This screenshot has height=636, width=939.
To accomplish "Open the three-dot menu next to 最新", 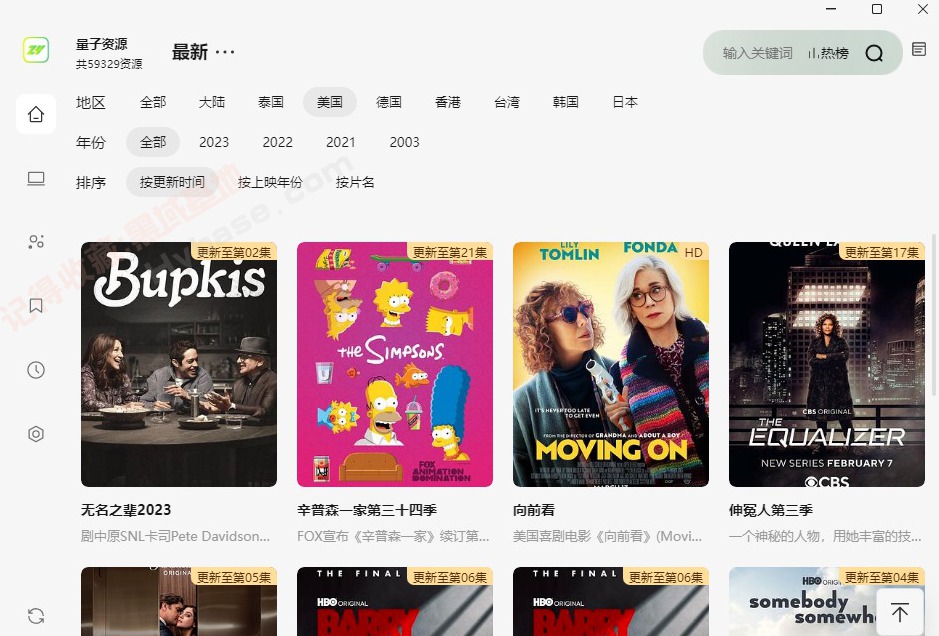I will point(225,52).
